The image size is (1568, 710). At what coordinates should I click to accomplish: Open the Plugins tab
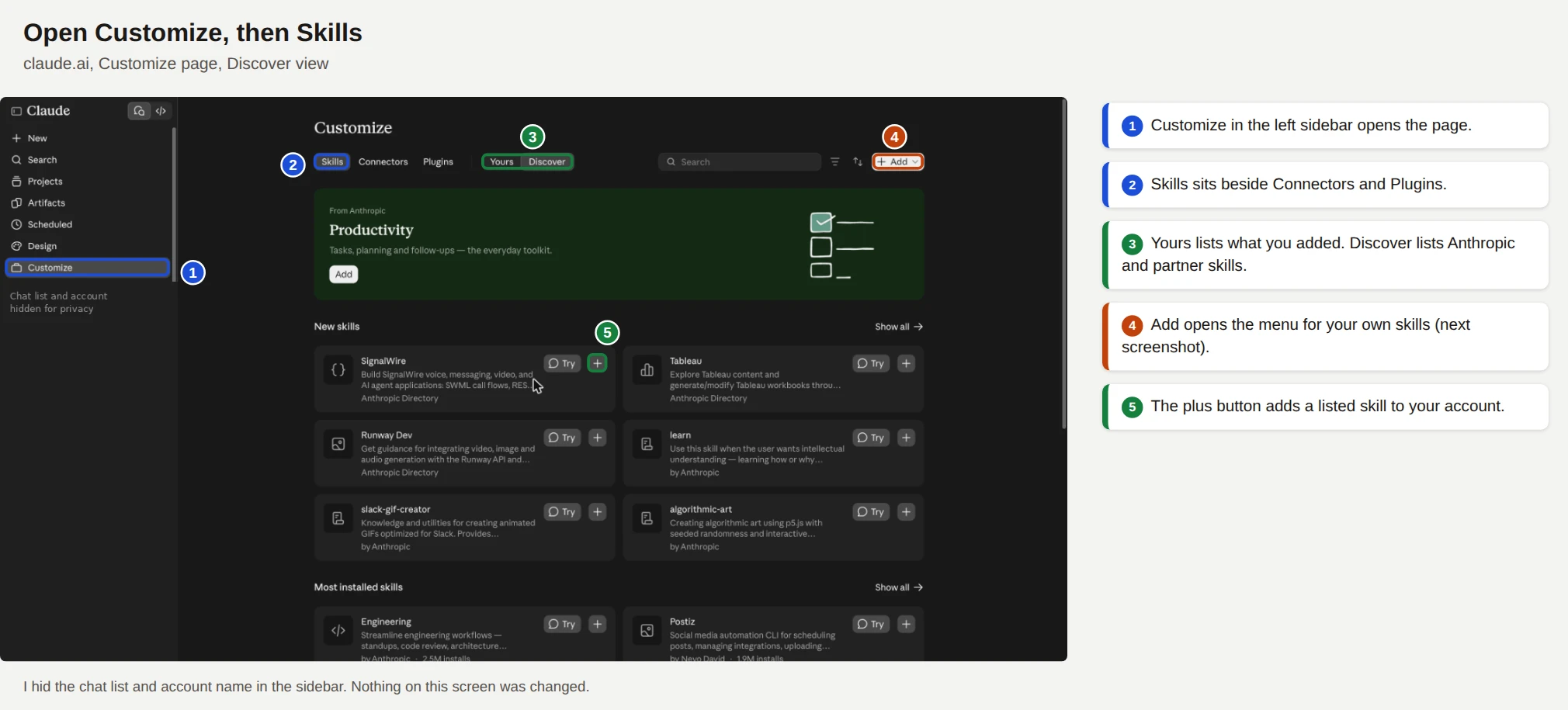point(438,161)
